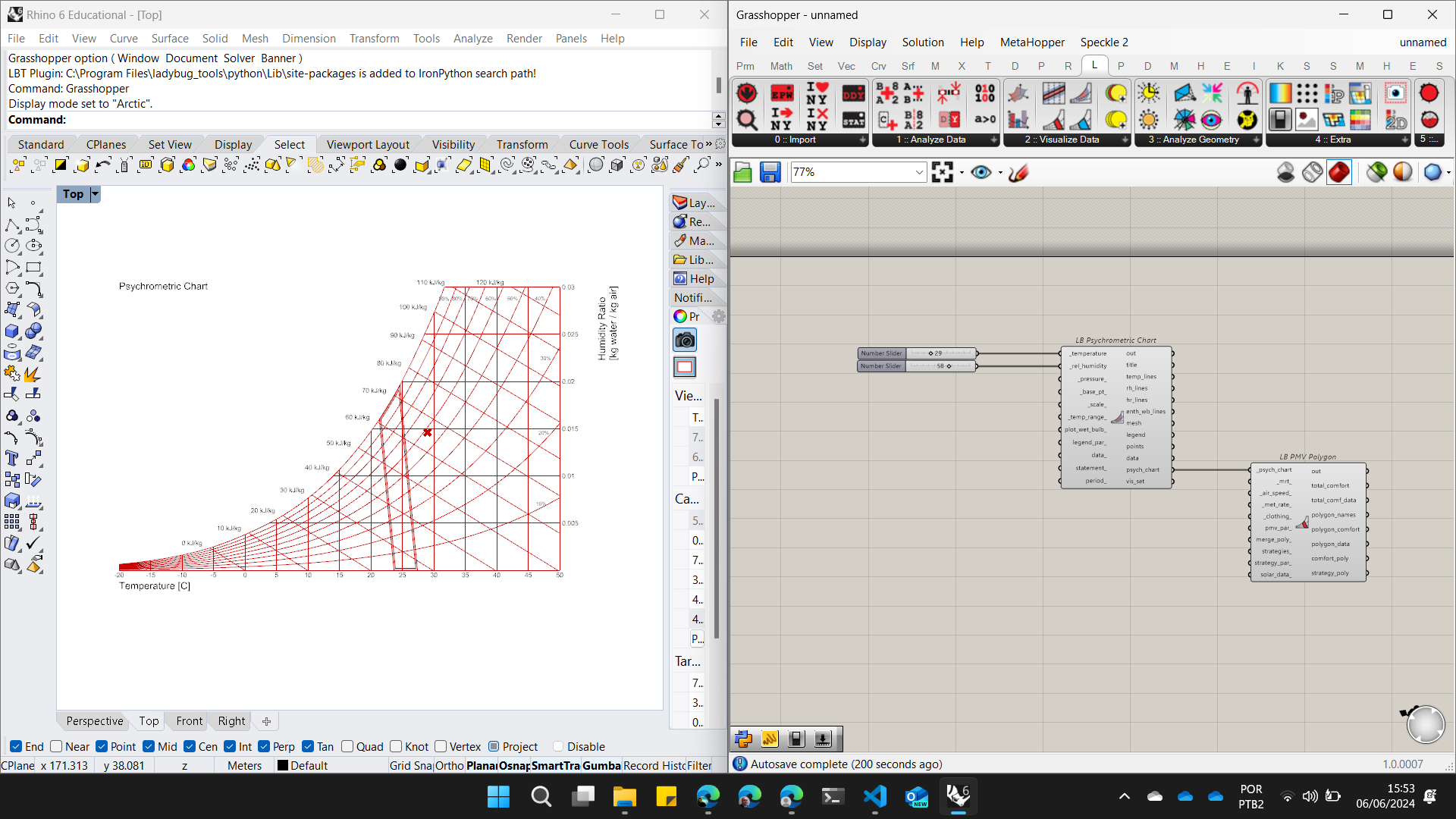Toggle the Point osnap checkbox
This screenshot has width=1456, height=819.
click(102, 746)
